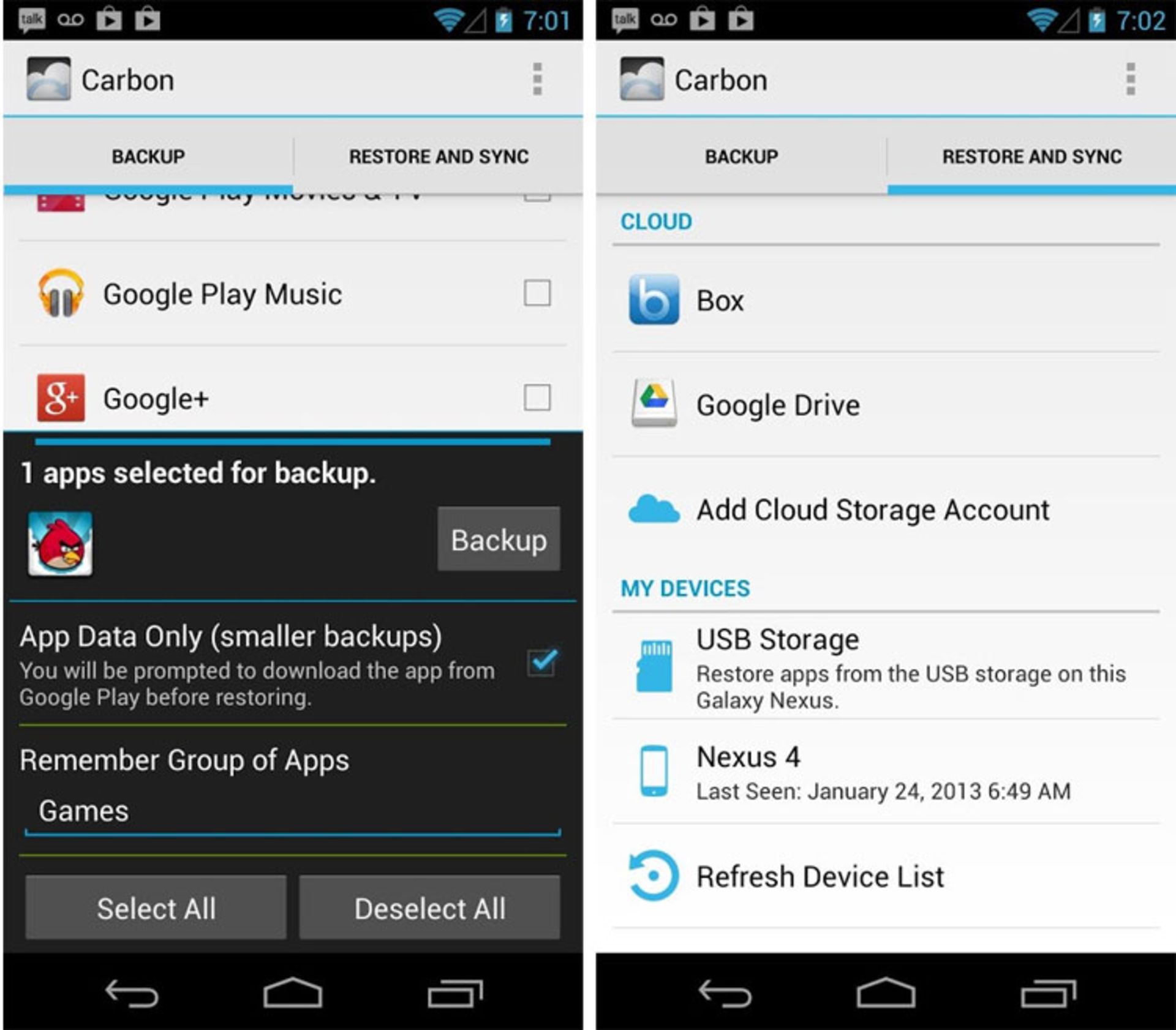
Task: Check the Google+ checkbox
Action: click(537, 397)
